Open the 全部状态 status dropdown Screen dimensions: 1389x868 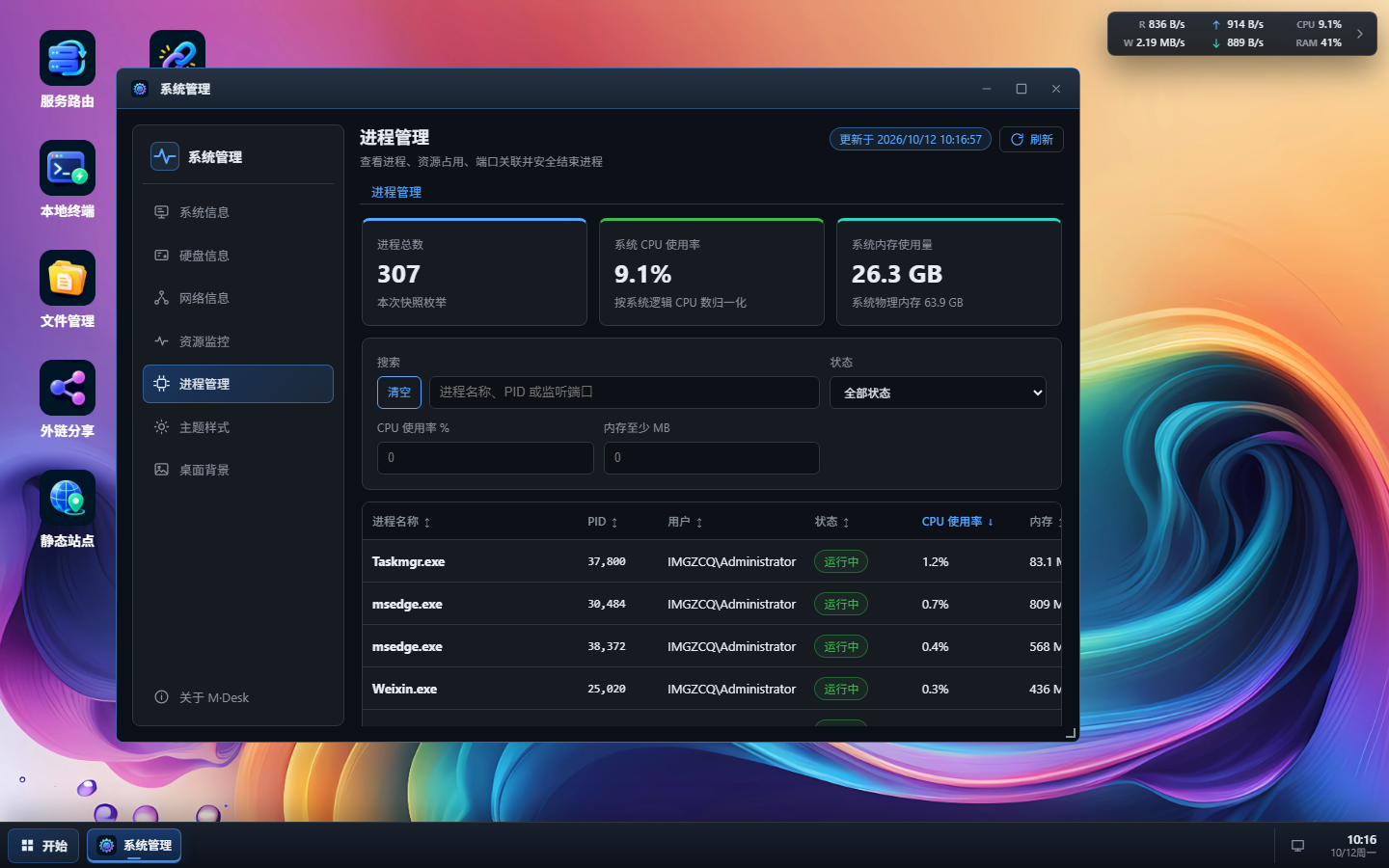[x=938, y=393]
